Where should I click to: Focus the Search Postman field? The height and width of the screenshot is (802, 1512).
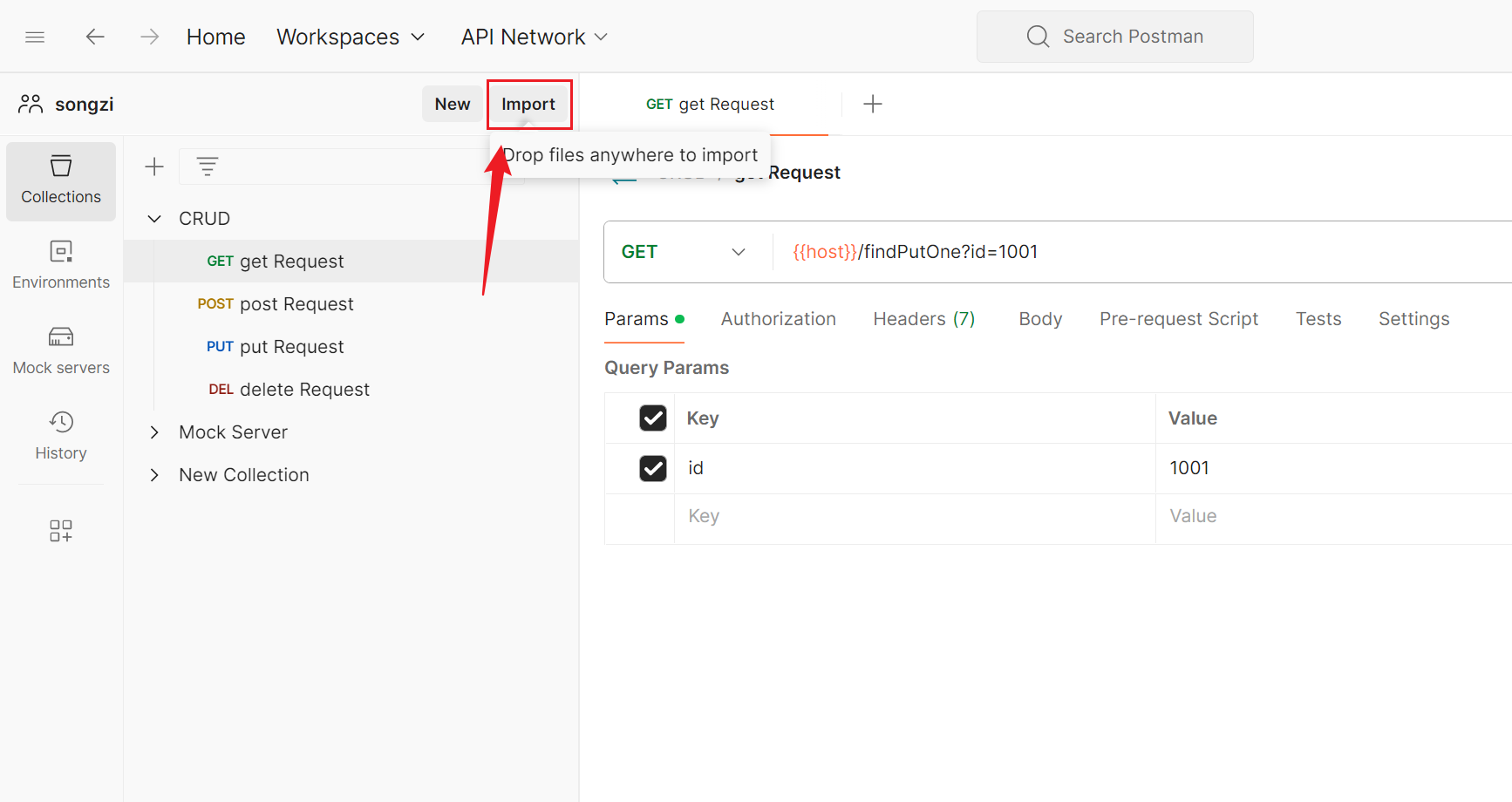pos(1115,37)
